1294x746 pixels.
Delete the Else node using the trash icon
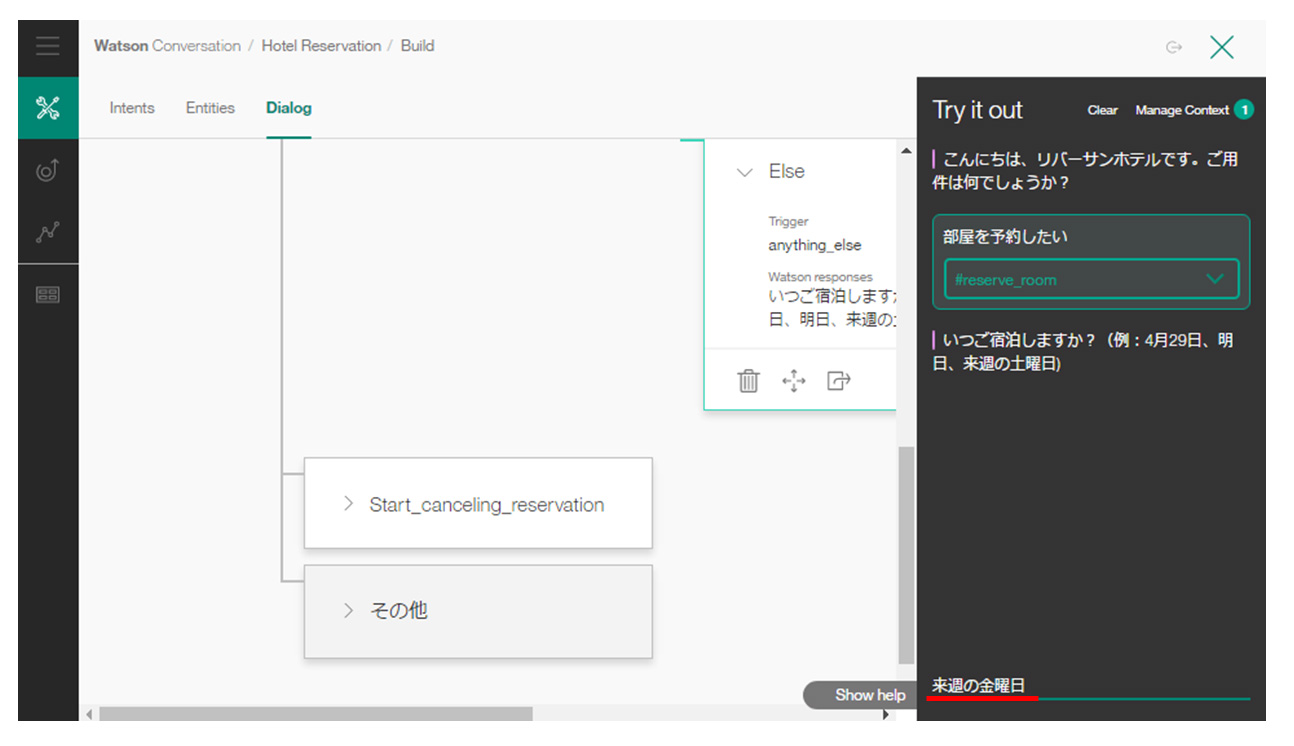point(748,380)
